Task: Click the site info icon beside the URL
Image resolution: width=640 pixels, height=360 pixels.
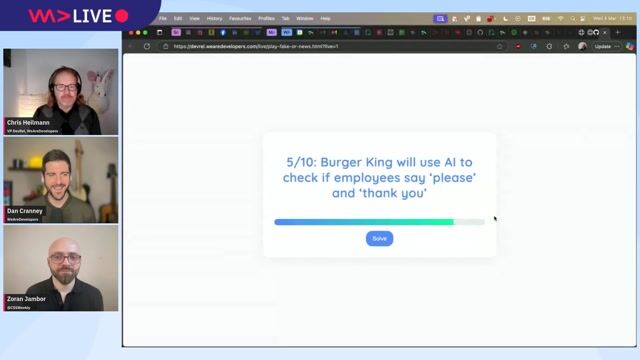Action: [165, 47]
